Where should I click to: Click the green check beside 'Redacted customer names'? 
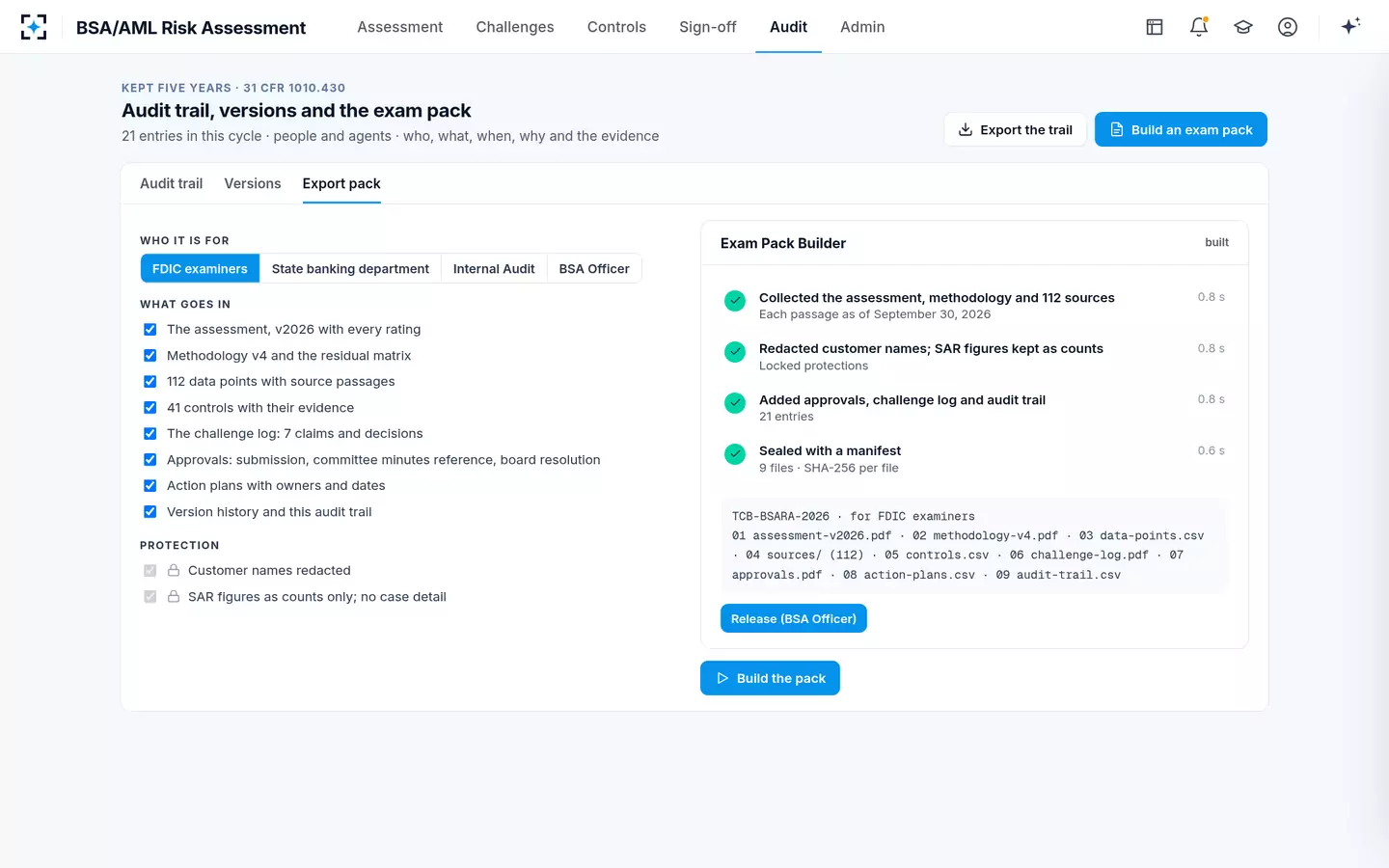735,352
